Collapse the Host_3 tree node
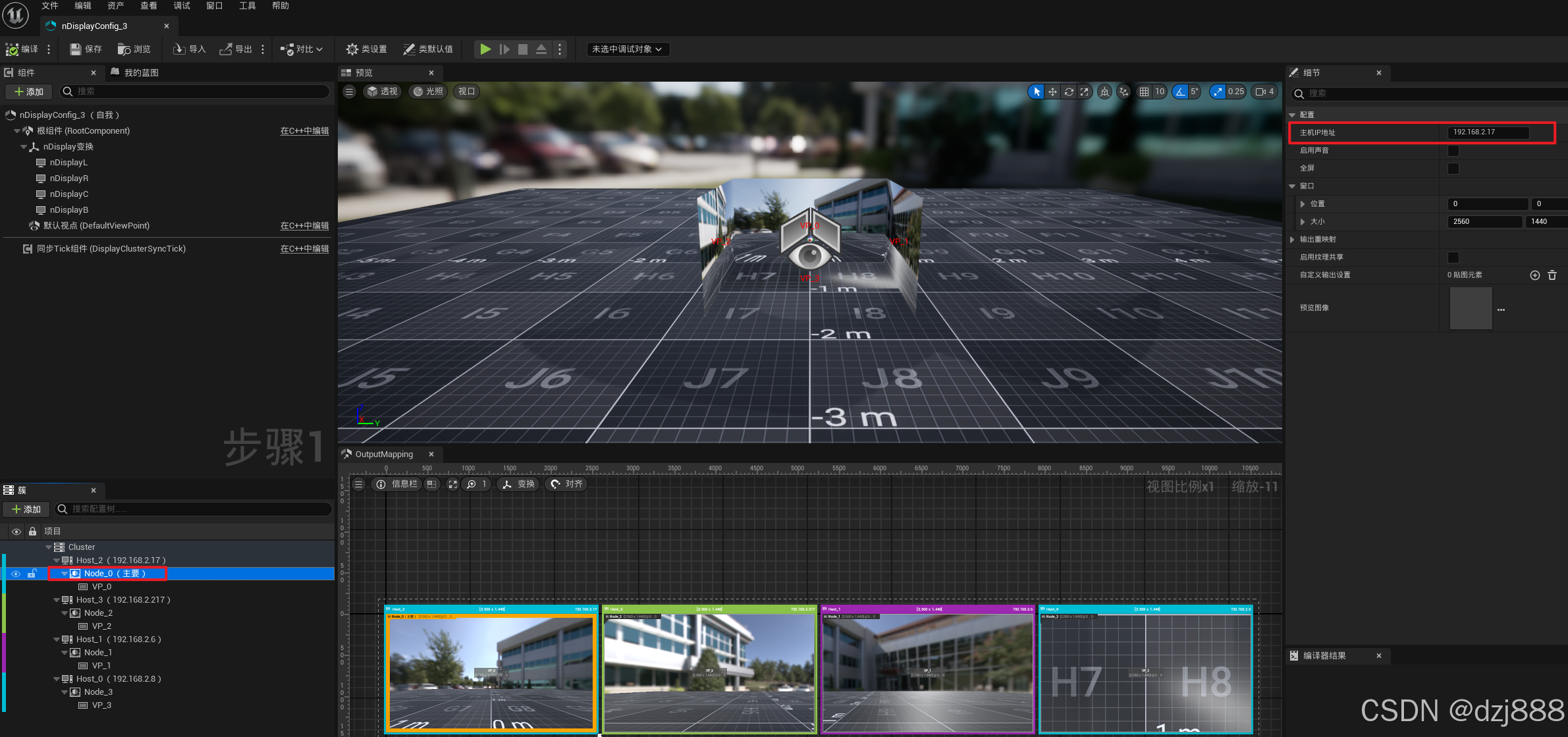 coord(57,600)
